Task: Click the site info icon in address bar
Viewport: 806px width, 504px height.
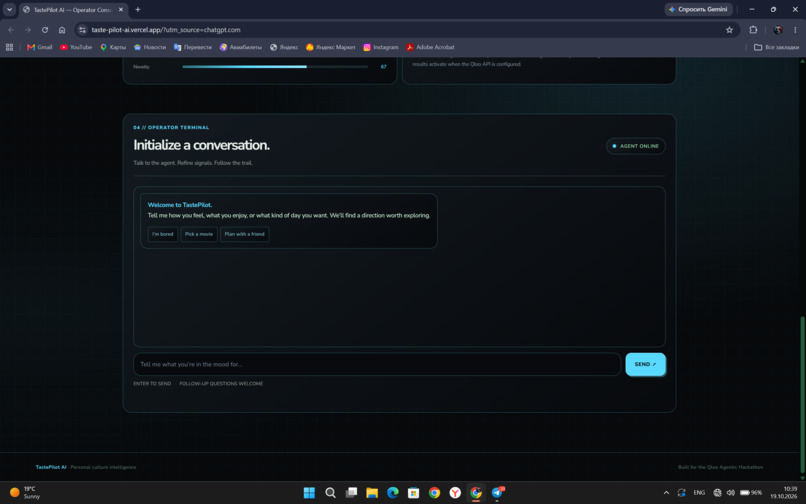Action: pyautogui.click(x=83, y=30)
